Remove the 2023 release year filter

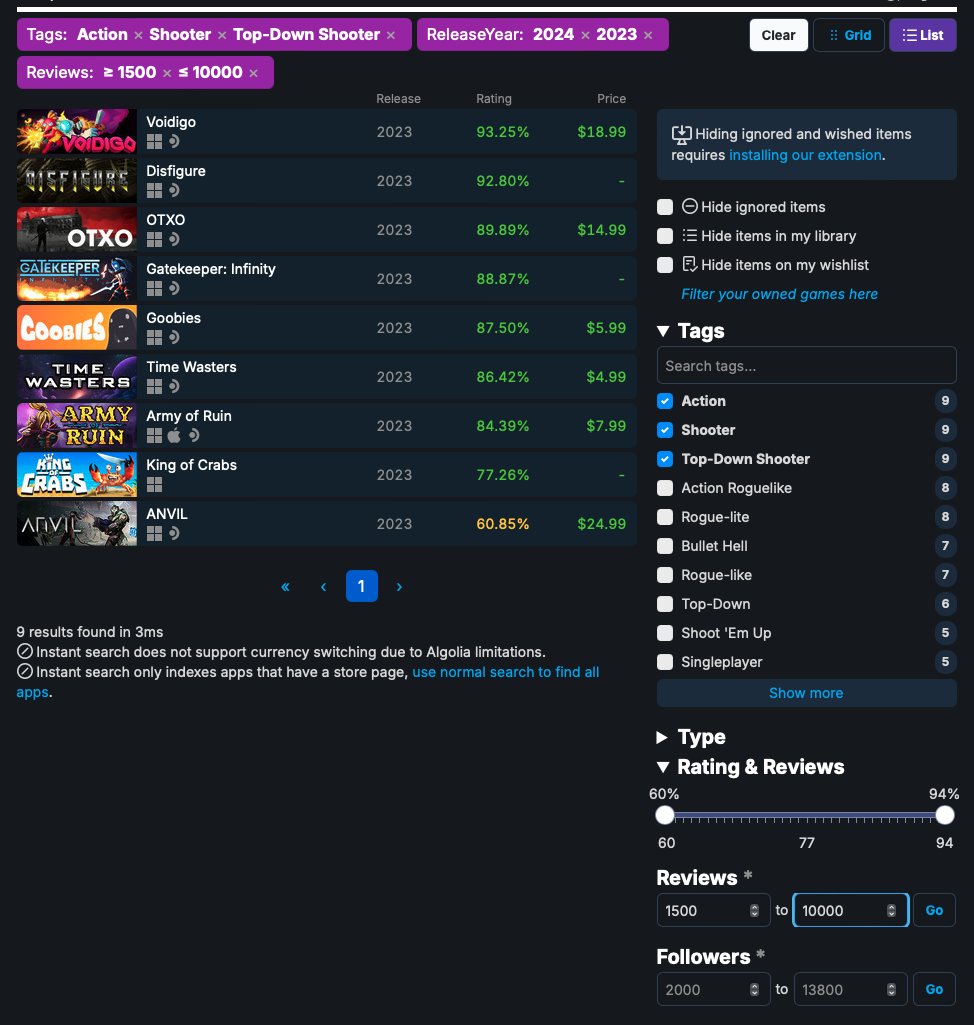coord(648,35)
